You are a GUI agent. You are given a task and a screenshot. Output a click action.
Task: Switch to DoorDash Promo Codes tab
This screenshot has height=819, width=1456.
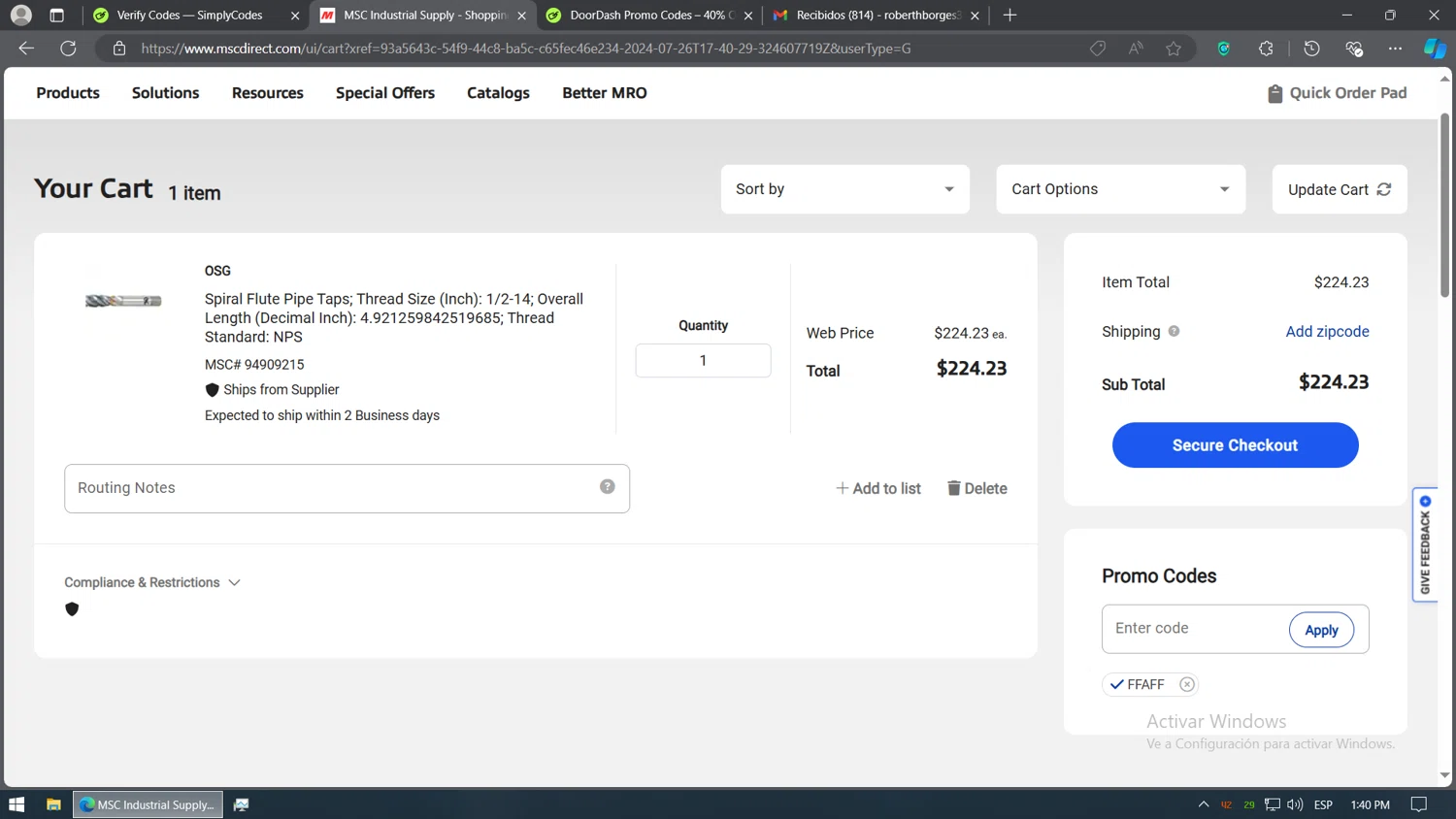pyautogui.click(x=648, y=16)
